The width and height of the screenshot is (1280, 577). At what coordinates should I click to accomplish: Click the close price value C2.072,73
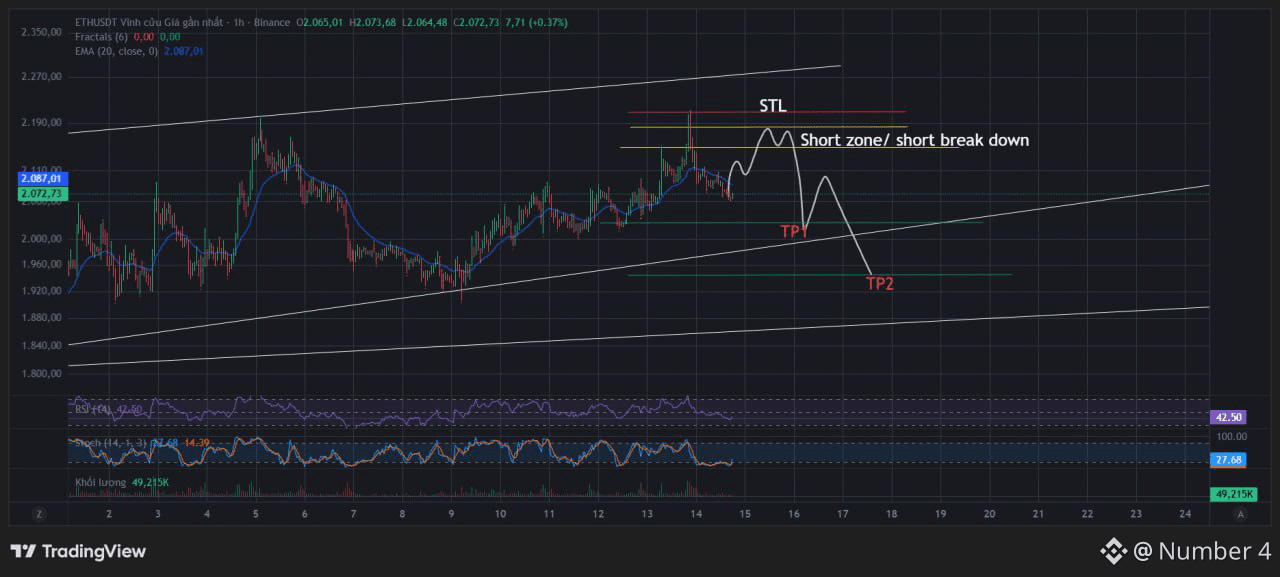tap(476, 22)
